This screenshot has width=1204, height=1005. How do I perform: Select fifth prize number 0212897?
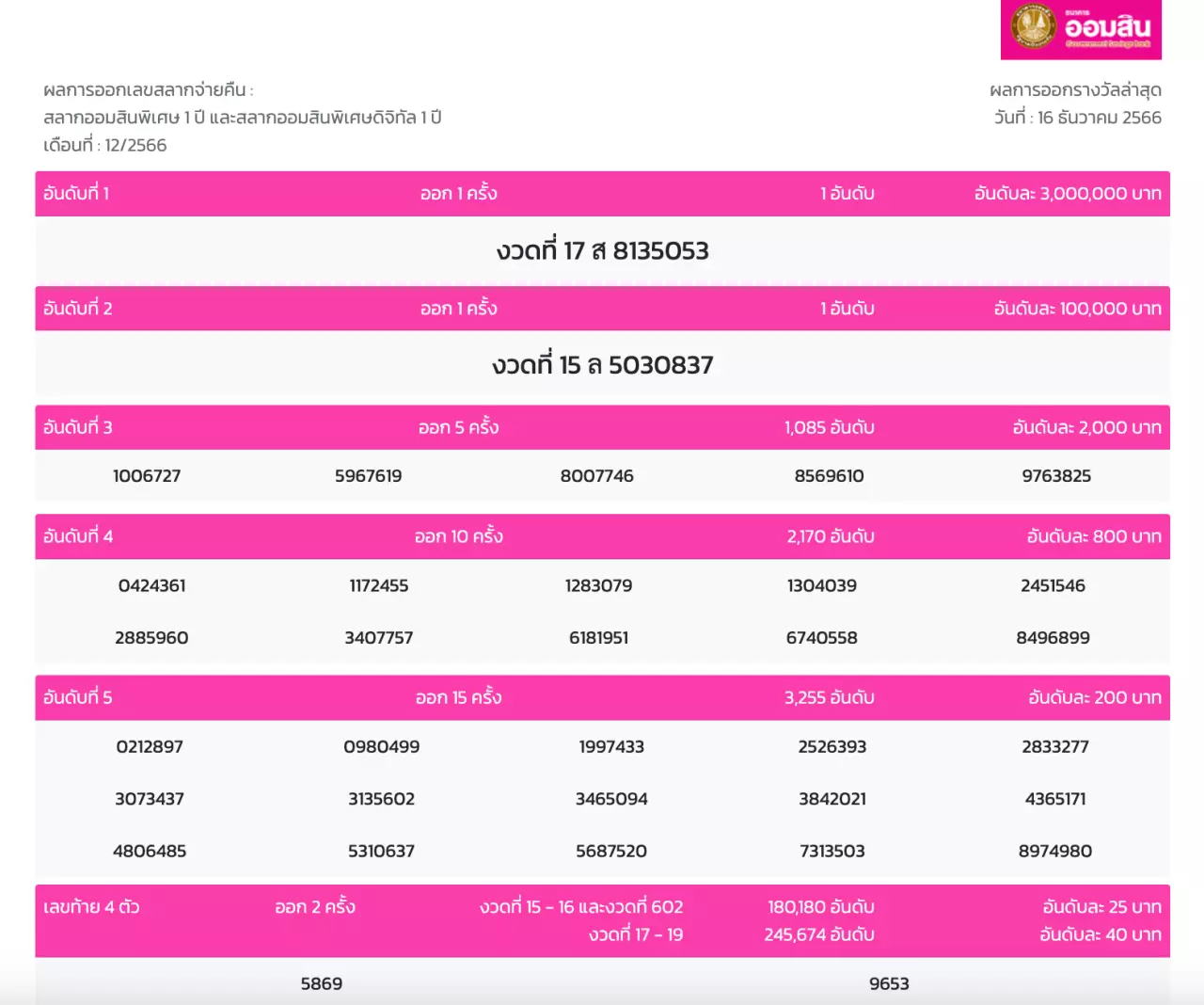click(150, 747)
